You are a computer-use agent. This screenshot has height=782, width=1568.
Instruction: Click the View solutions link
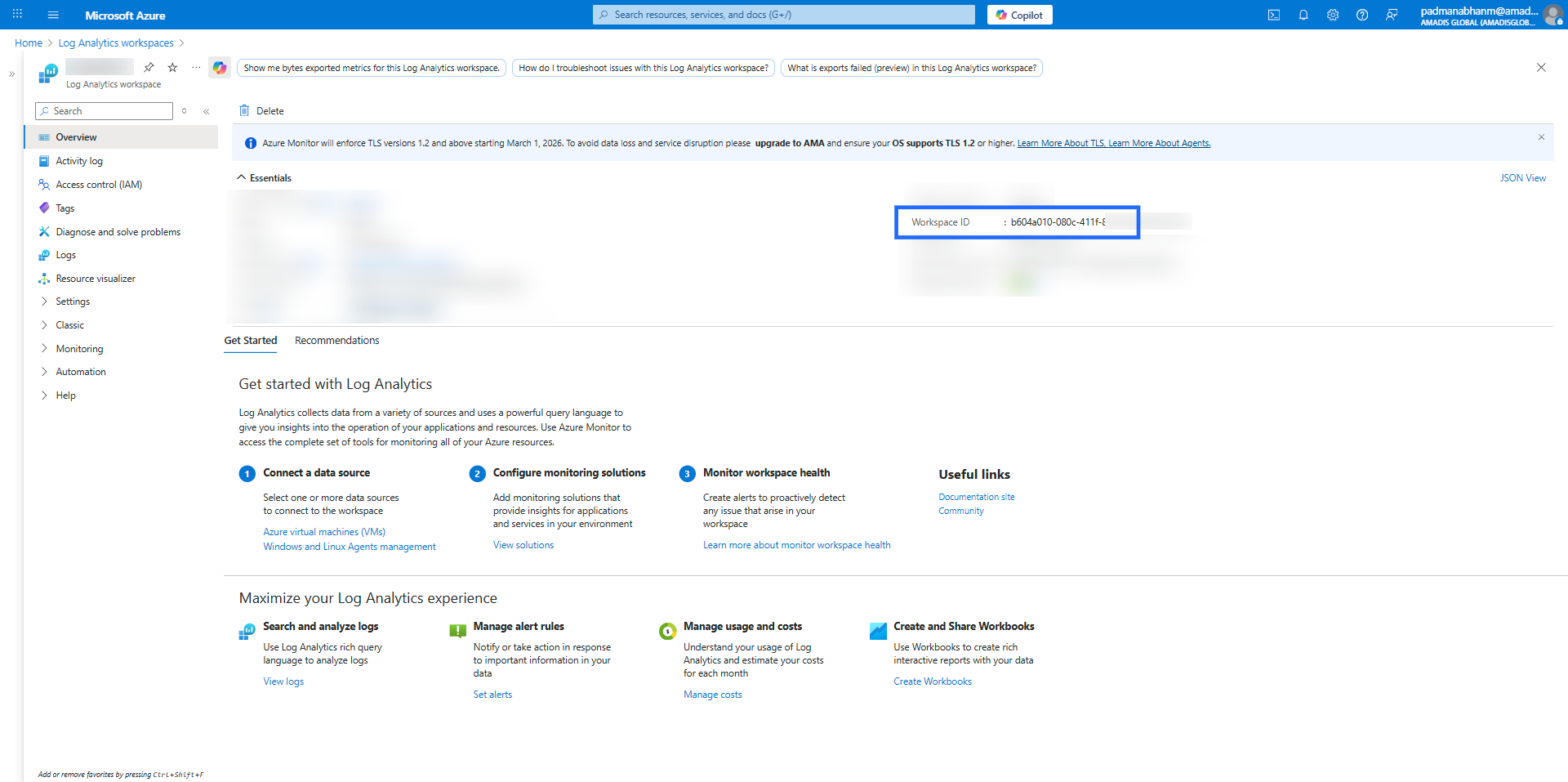point(523,545)
